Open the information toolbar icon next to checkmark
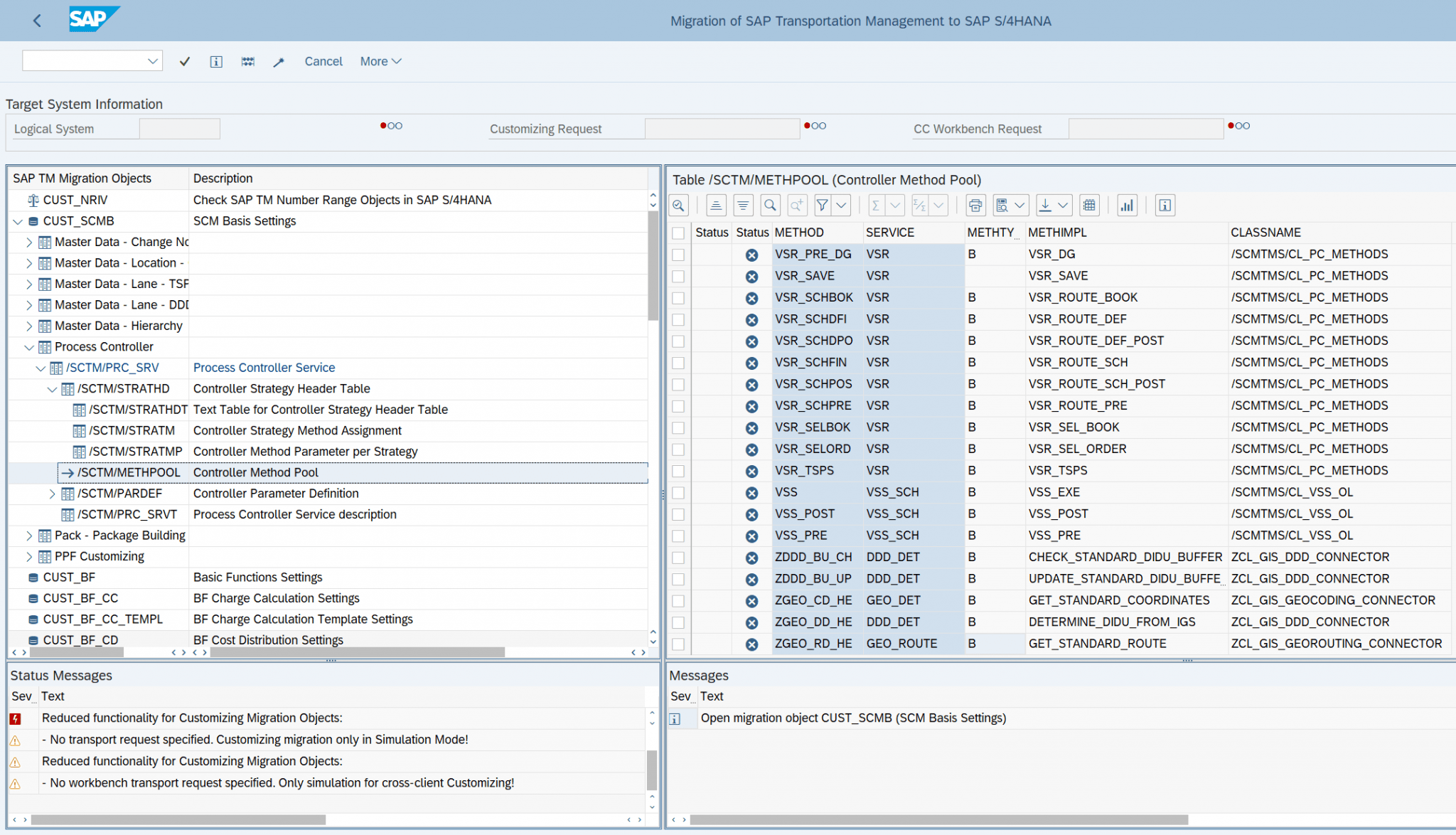 click(216, 61)
